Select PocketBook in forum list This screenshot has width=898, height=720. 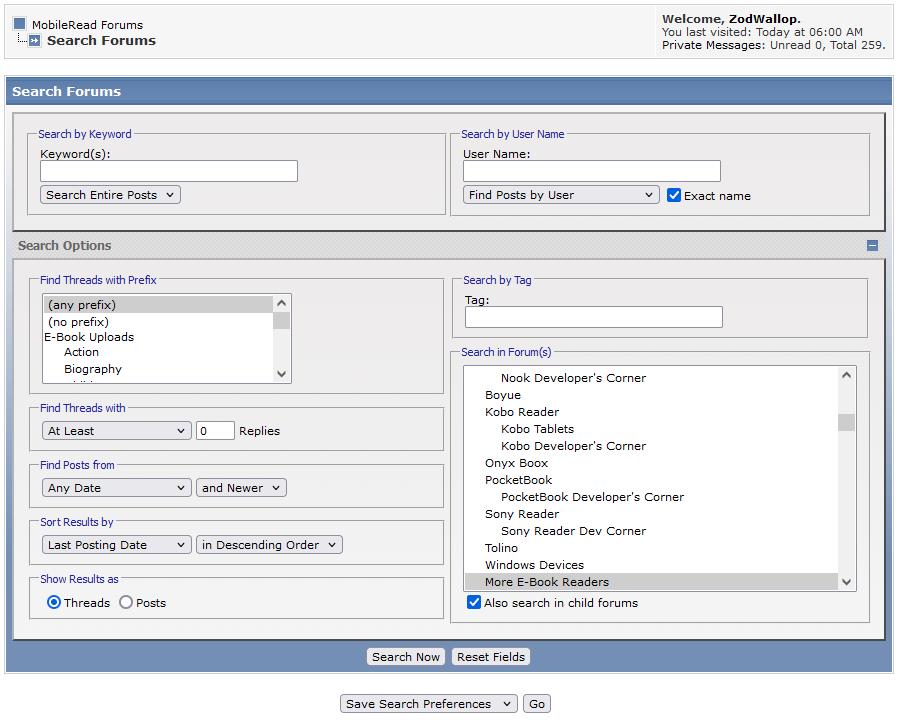point(651,479)
